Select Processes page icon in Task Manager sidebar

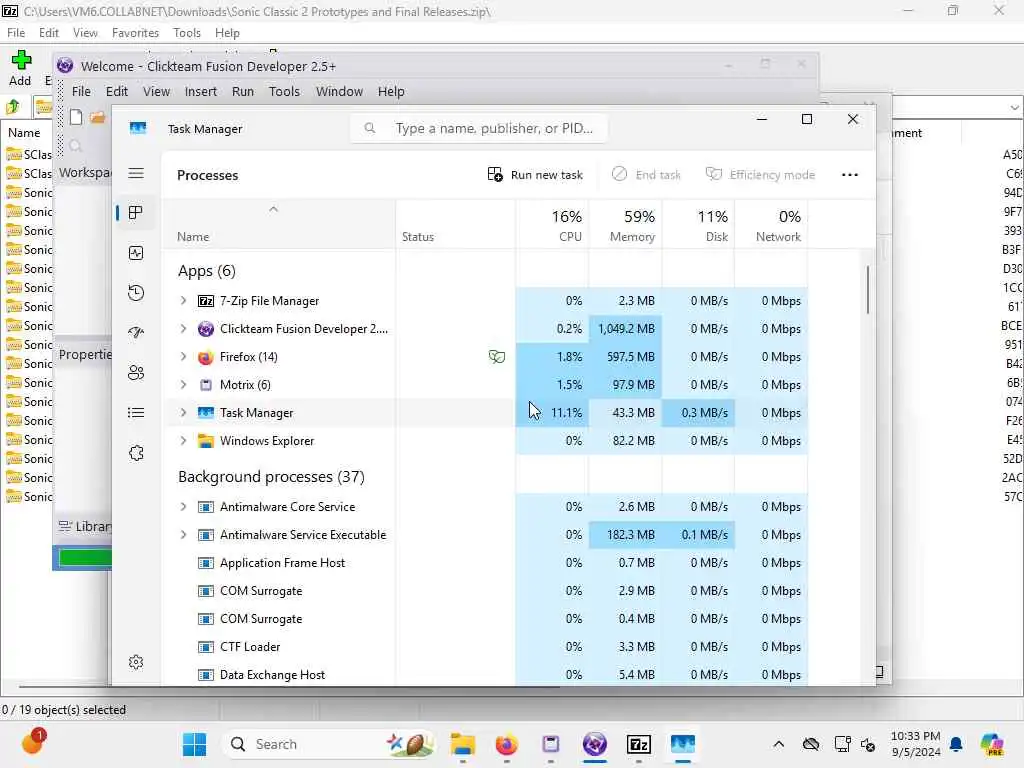136,213
